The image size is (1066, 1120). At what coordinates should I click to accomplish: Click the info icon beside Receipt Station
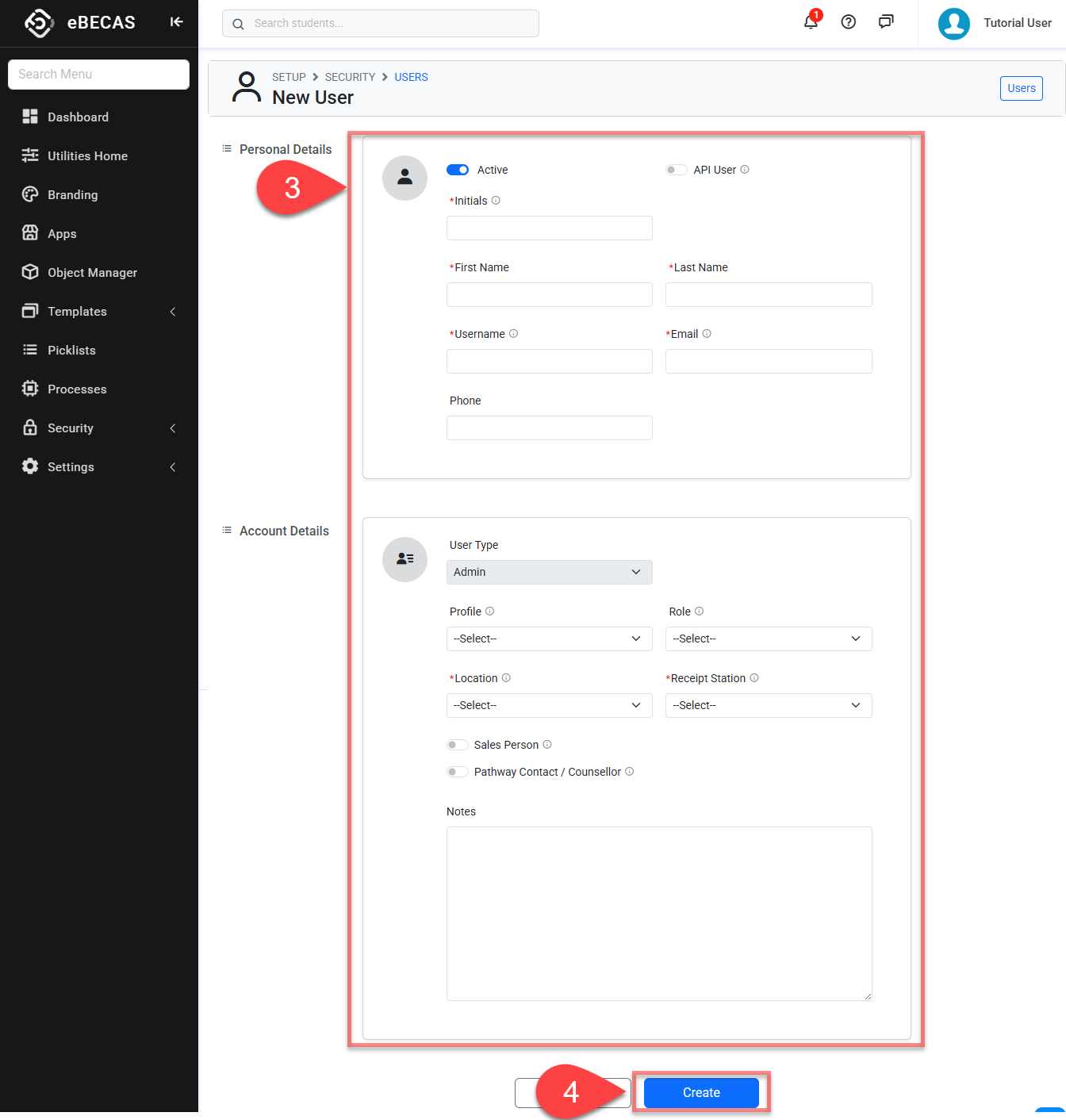754,678
